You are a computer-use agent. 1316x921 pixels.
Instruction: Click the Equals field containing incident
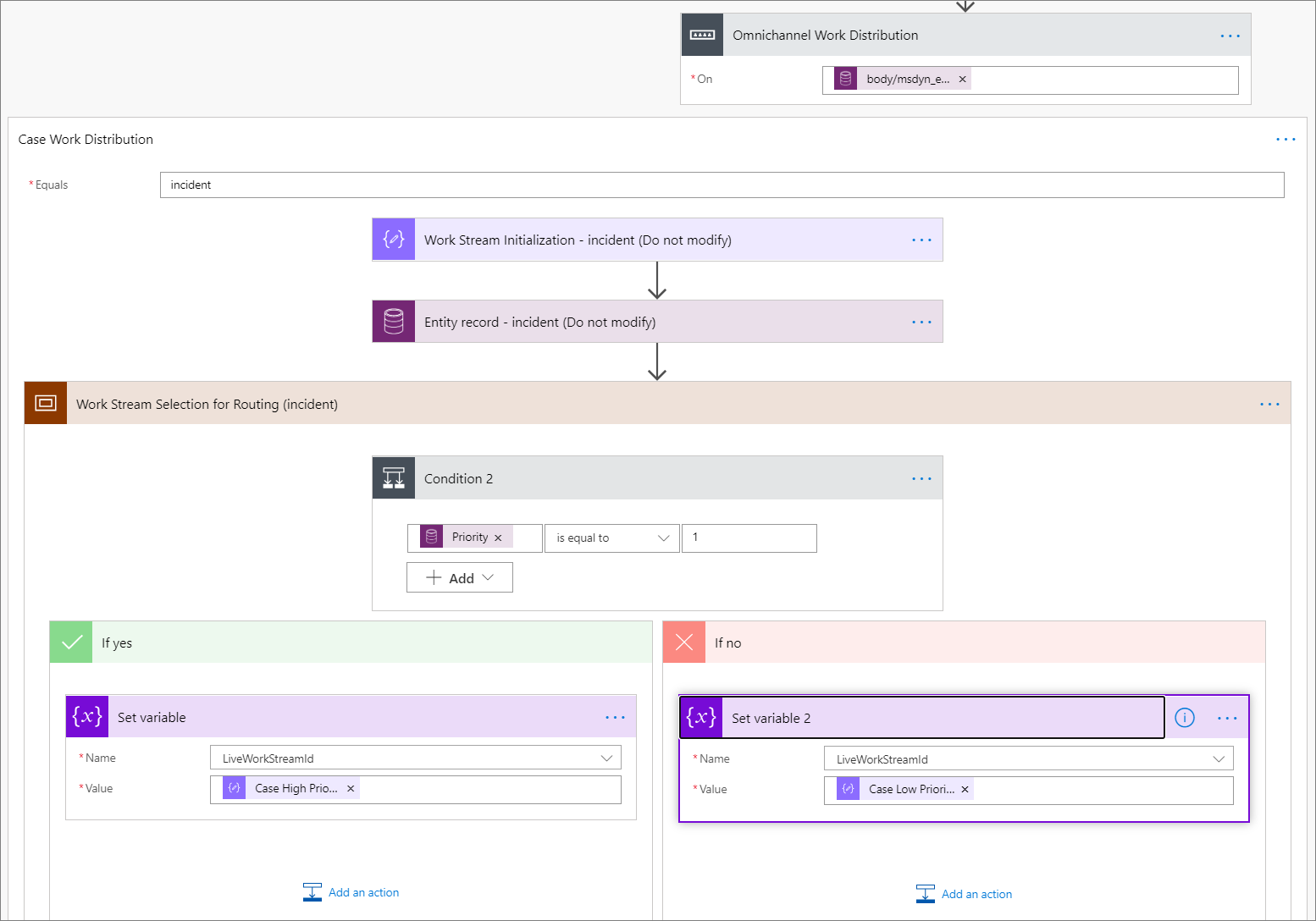click(722, 185)
